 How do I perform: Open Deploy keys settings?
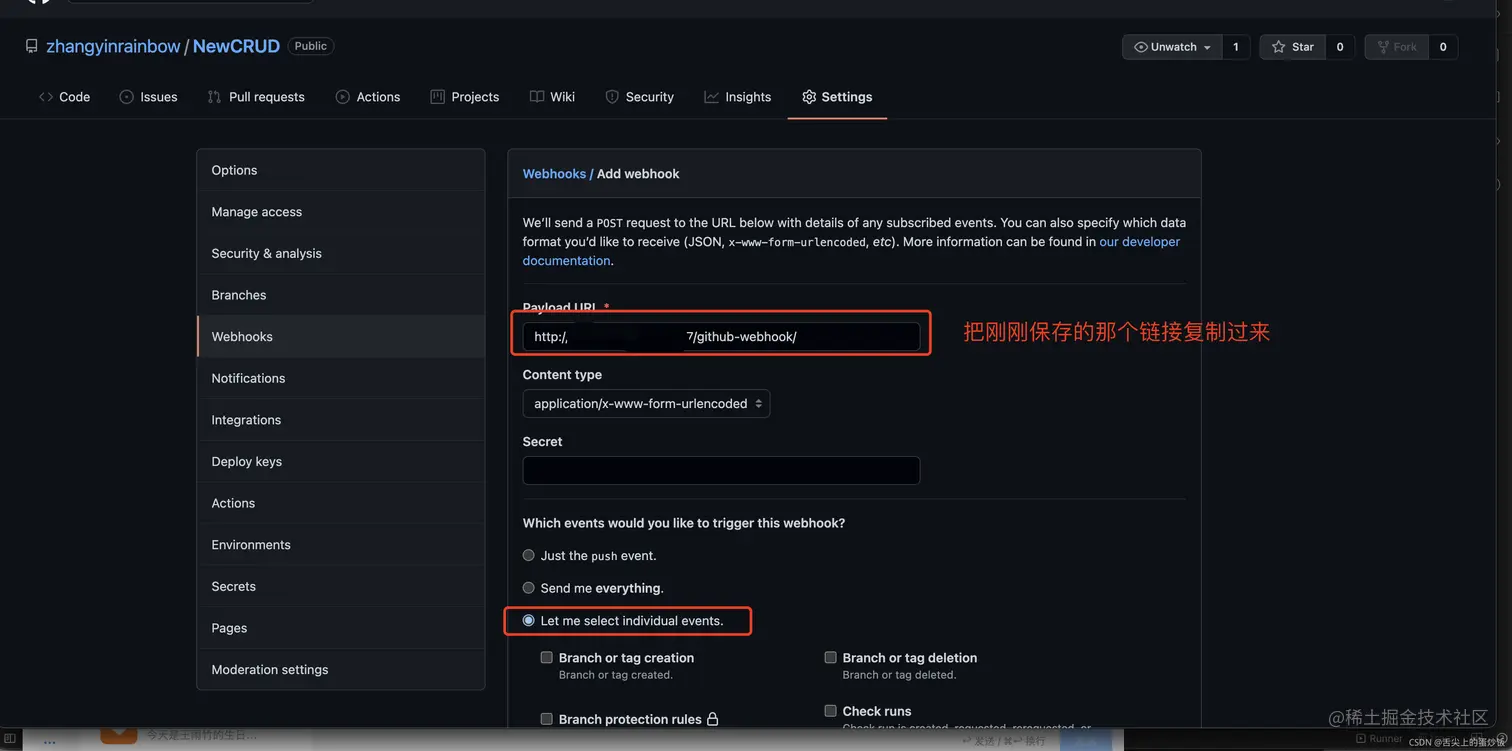coord(341,462)
